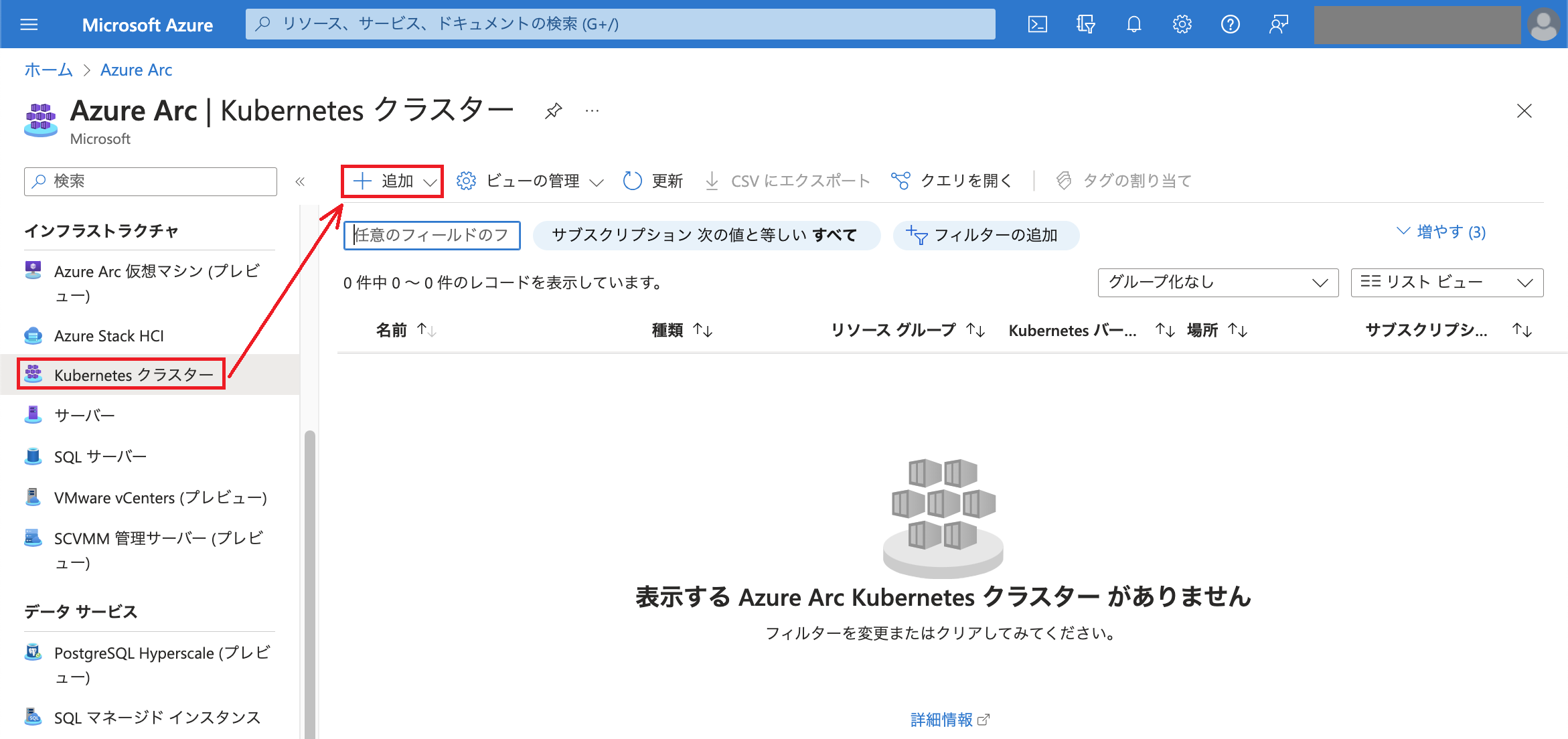
Task: Click the VMware vCenters icon
Action: pyautogui.click(x=33, y=497)
